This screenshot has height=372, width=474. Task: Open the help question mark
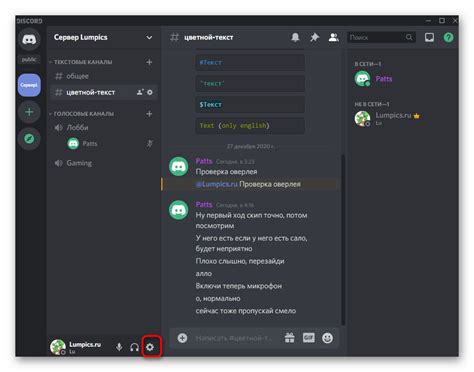(449, 37)
